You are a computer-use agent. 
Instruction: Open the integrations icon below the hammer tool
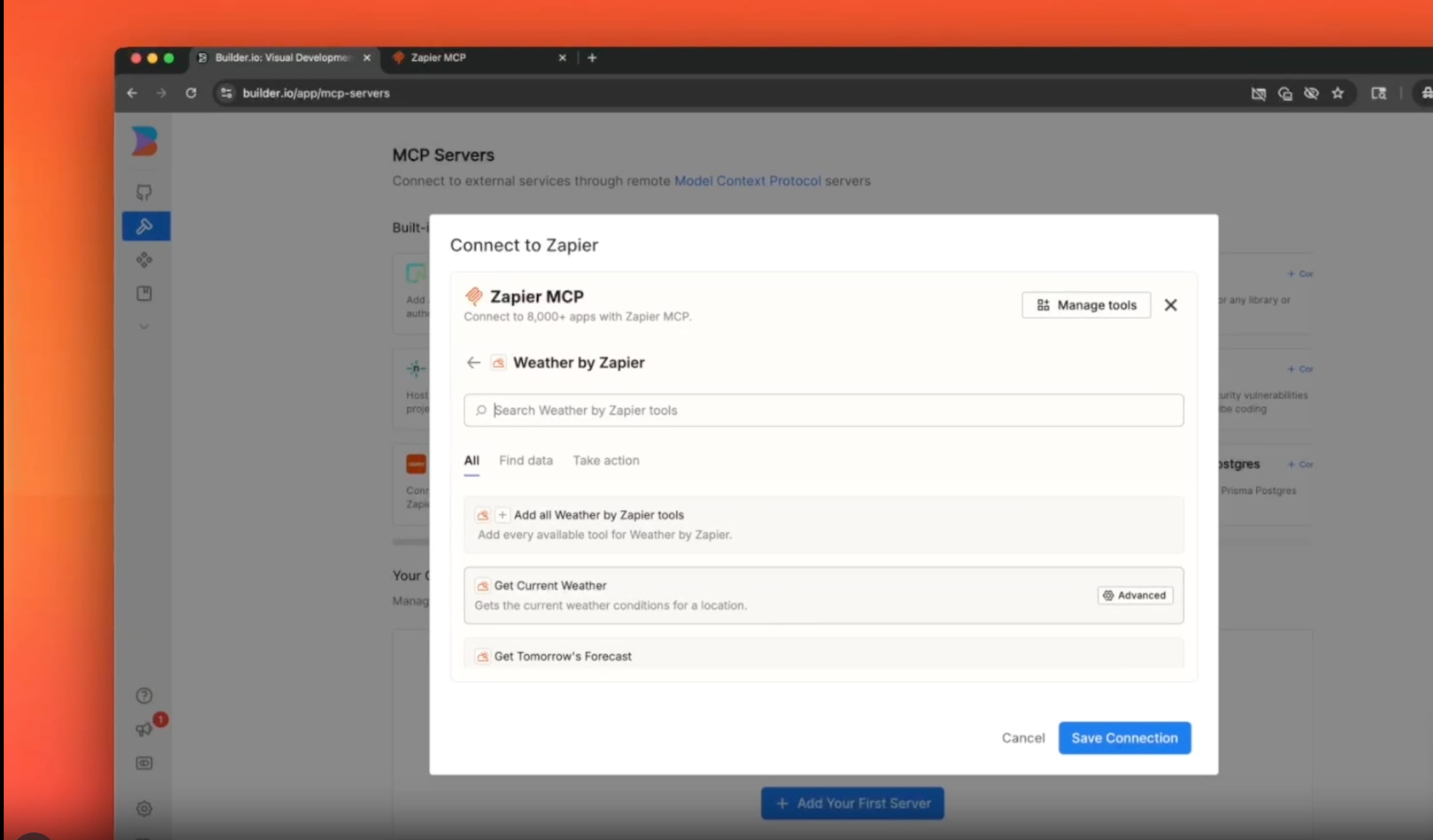(144, 259)
